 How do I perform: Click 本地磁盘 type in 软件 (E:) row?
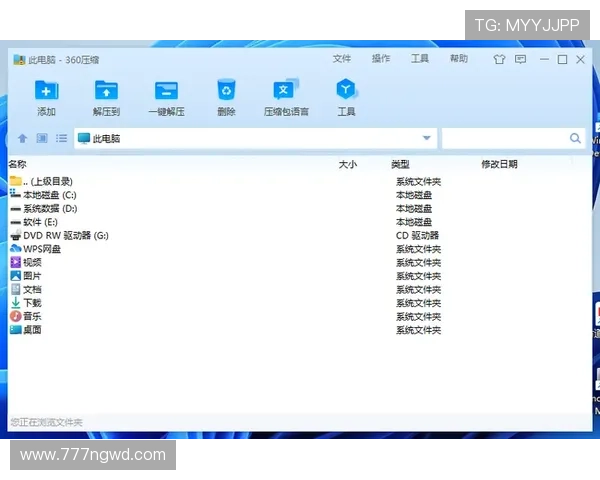tap(414, 222)
